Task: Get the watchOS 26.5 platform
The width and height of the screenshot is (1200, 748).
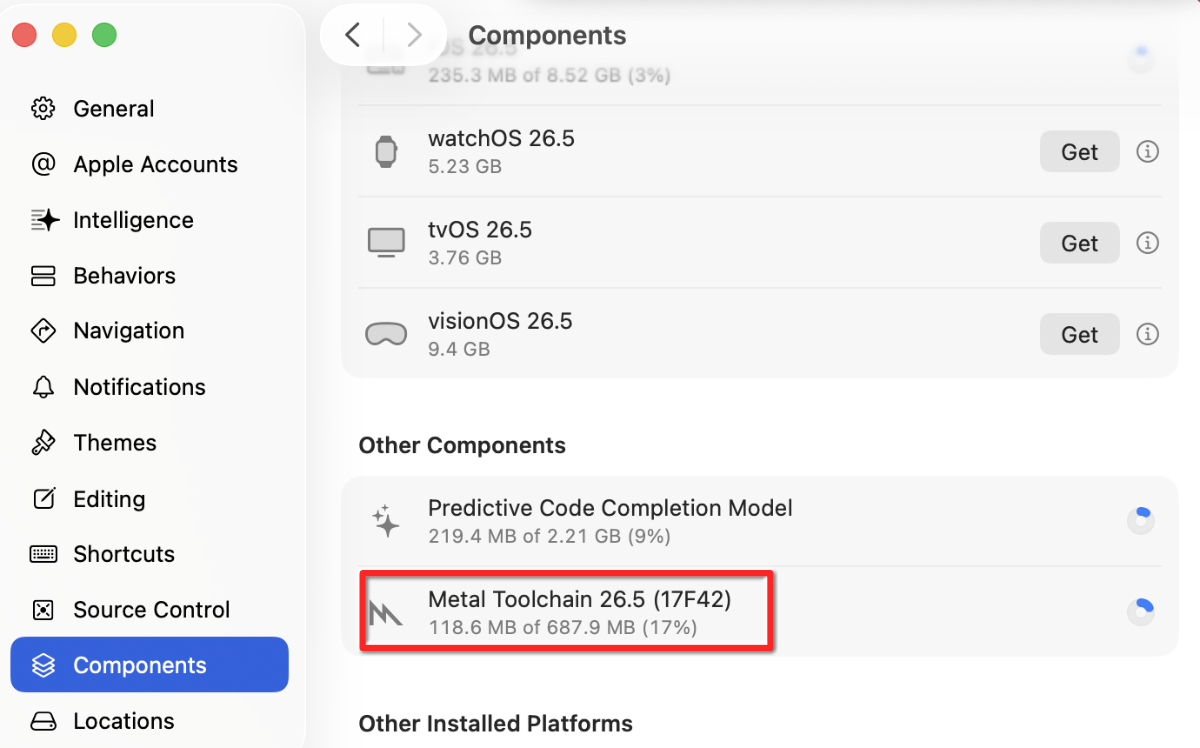Action: 1080,152
